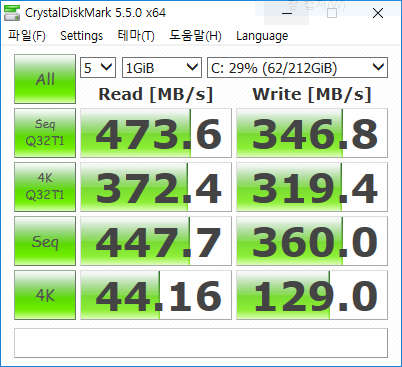
Task: Minimize the CrystalDiskMark window
Action: click(287, 13)
